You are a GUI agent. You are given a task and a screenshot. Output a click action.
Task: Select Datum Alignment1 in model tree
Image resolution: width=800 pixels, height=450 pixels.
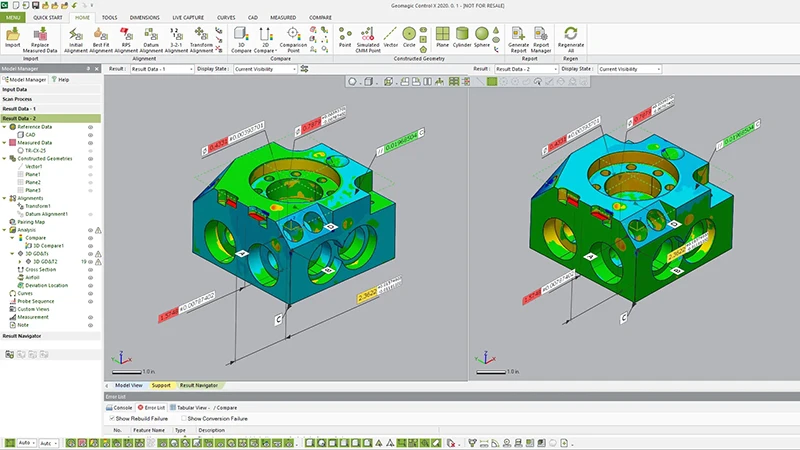click(x=46, y=214)
